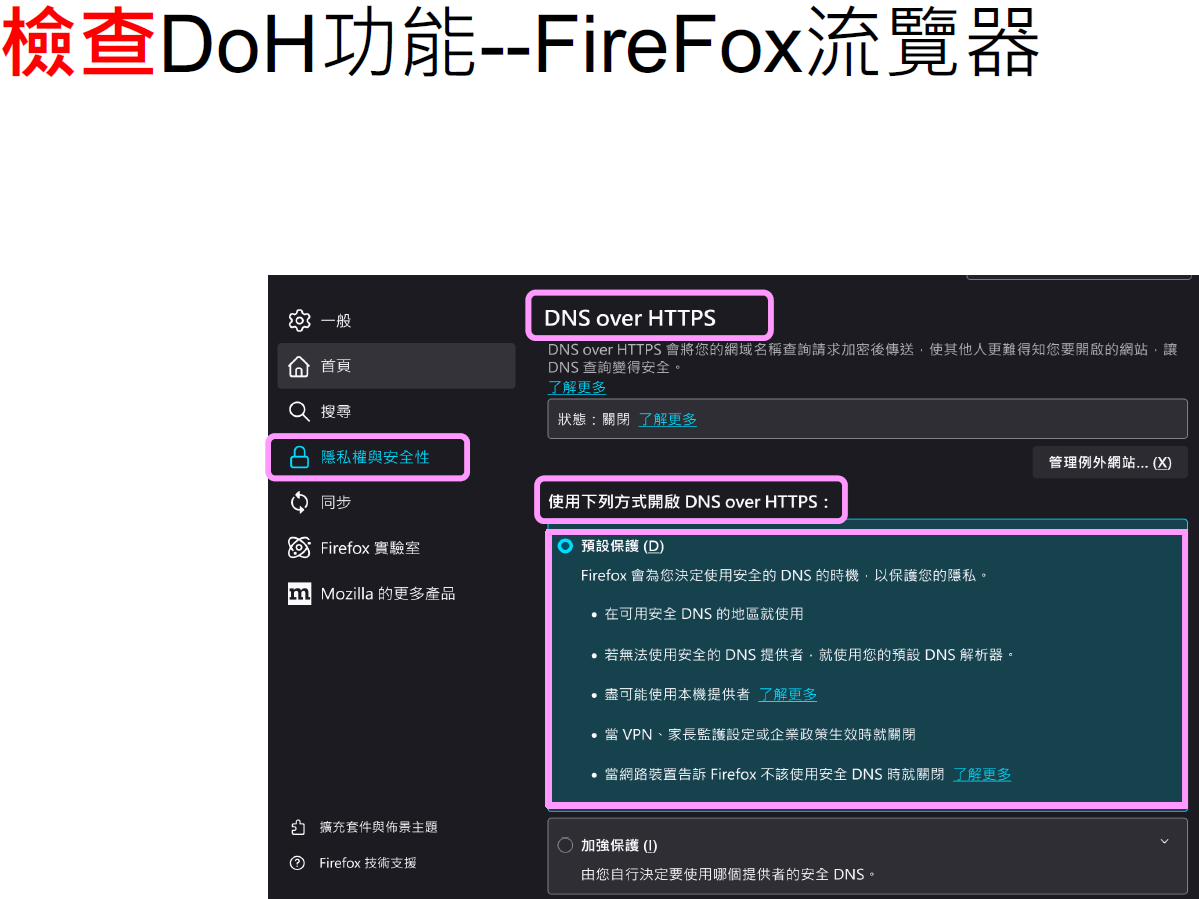
Task: Click 了解更多 link under DoH description
Action: coord(577,387)
